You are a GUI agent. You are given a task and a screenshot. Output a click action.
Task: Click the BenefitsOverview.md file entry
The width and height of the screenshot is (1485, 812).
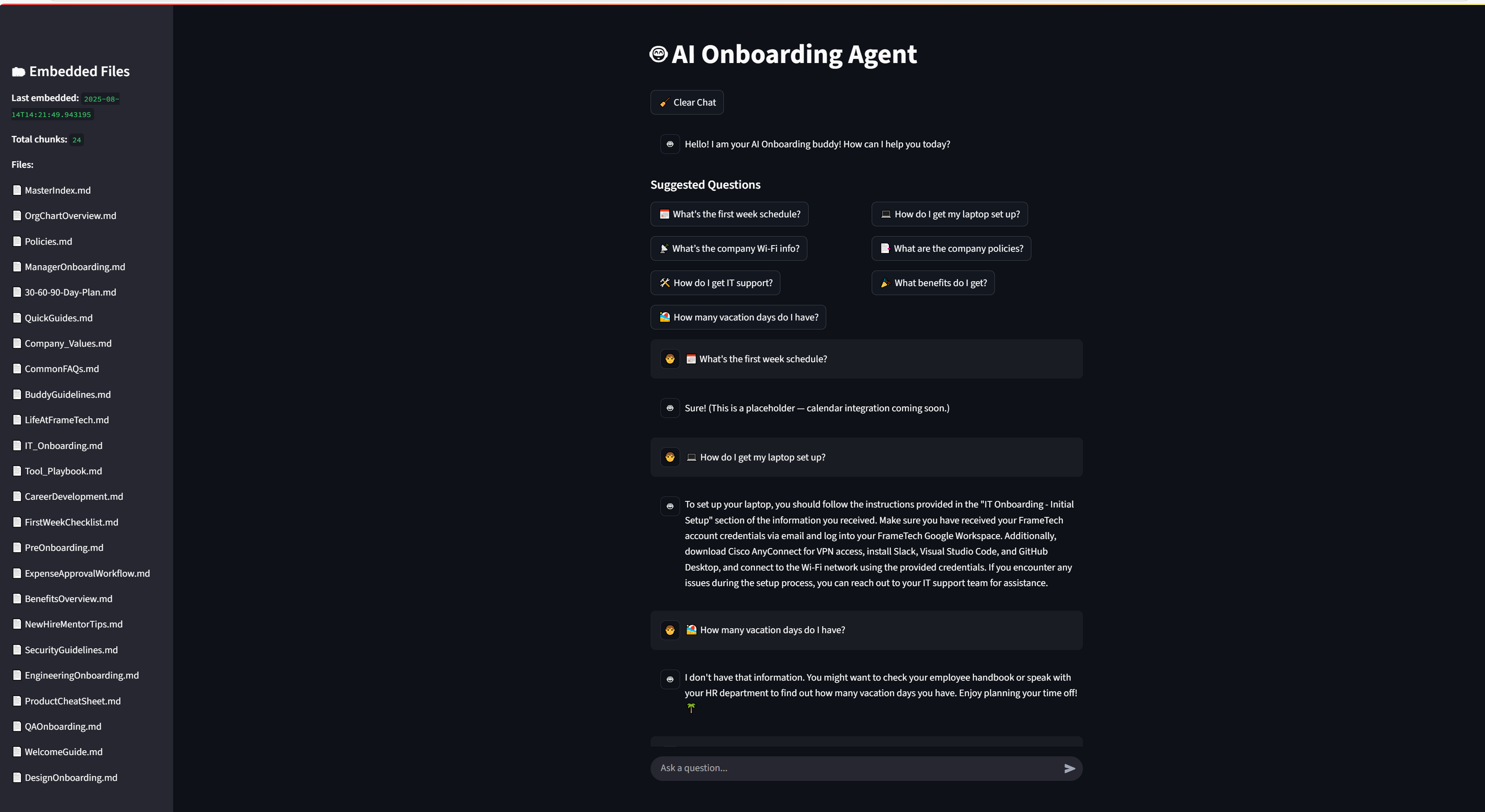click(68, 599)
